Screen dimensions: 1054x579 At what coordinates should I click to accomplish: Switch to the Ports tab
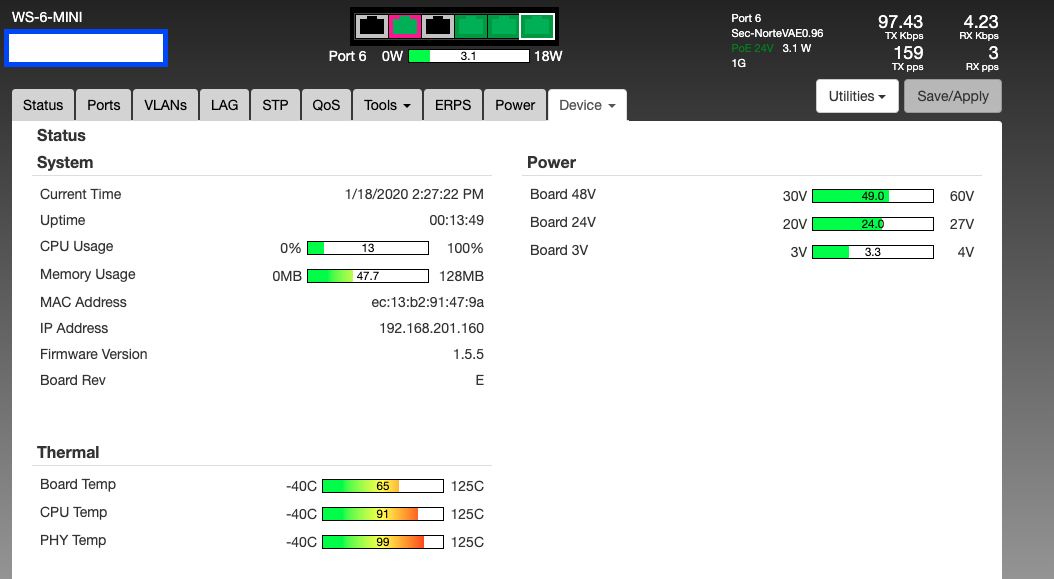click(x=103, y=105)
